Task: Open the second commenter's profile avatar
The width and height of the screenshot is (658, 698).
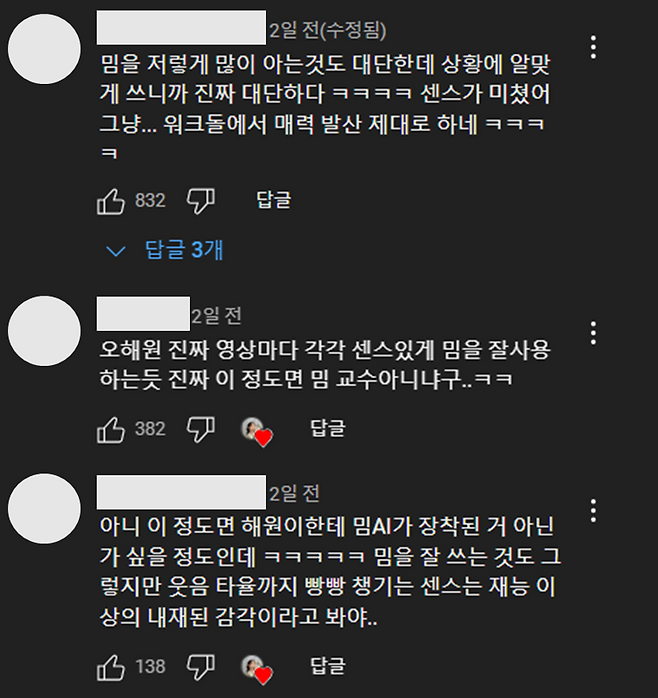Action: 44,331
